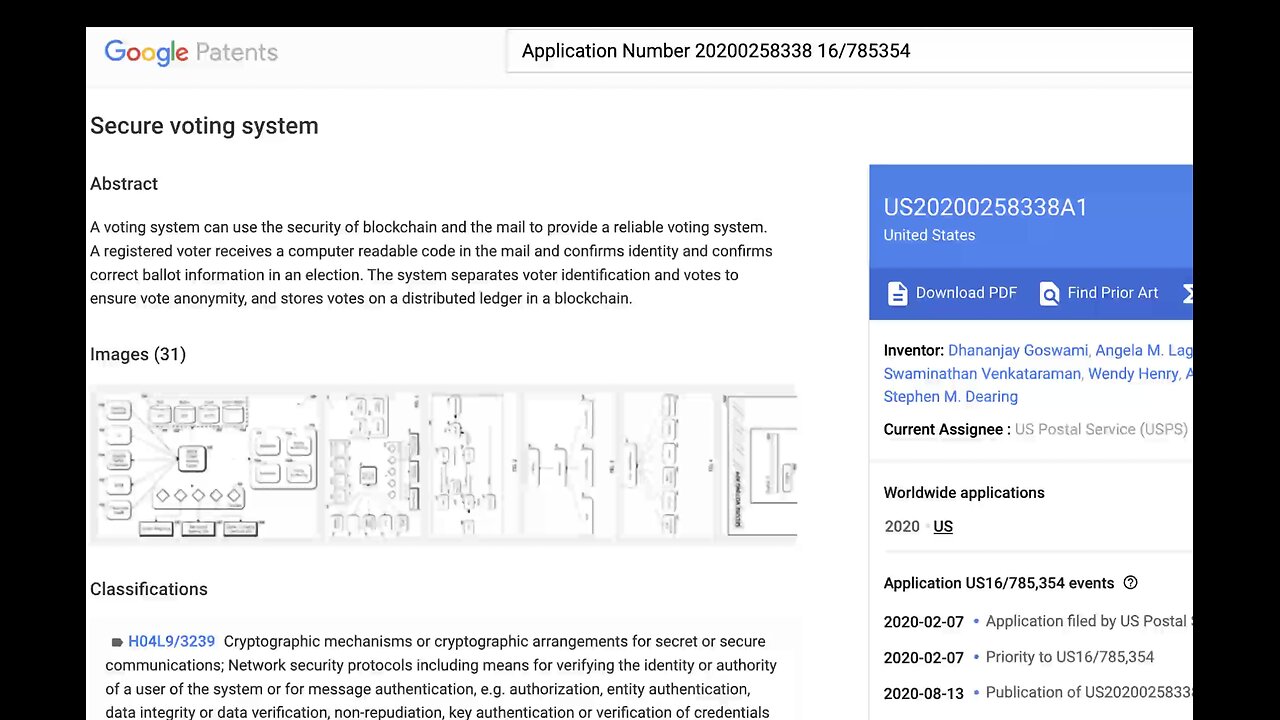
Task: Click the Secure voting system title
Action: tap(204, 126)
